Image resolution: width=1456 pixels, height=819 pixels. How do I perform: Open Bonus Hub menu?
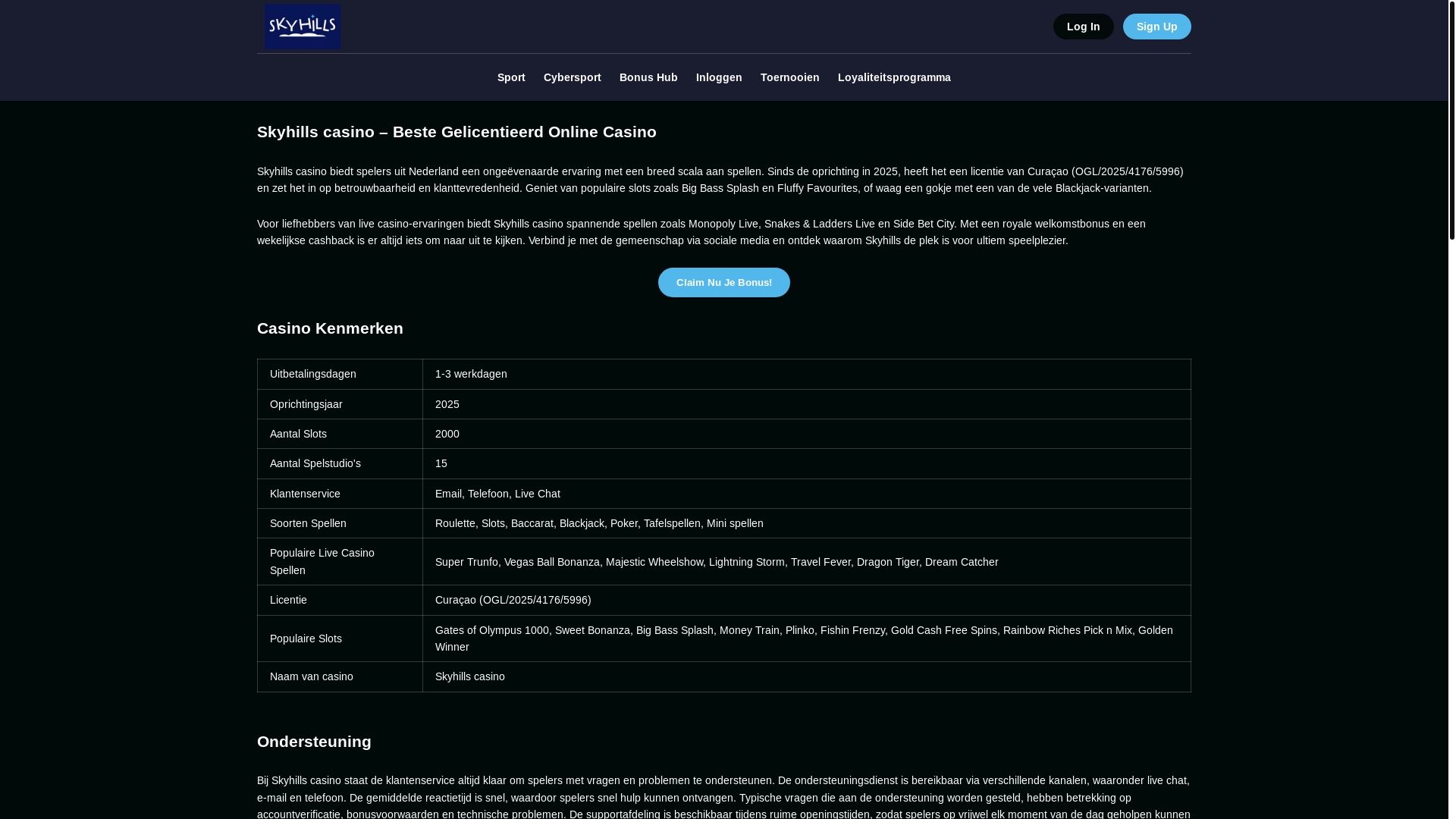648,77
